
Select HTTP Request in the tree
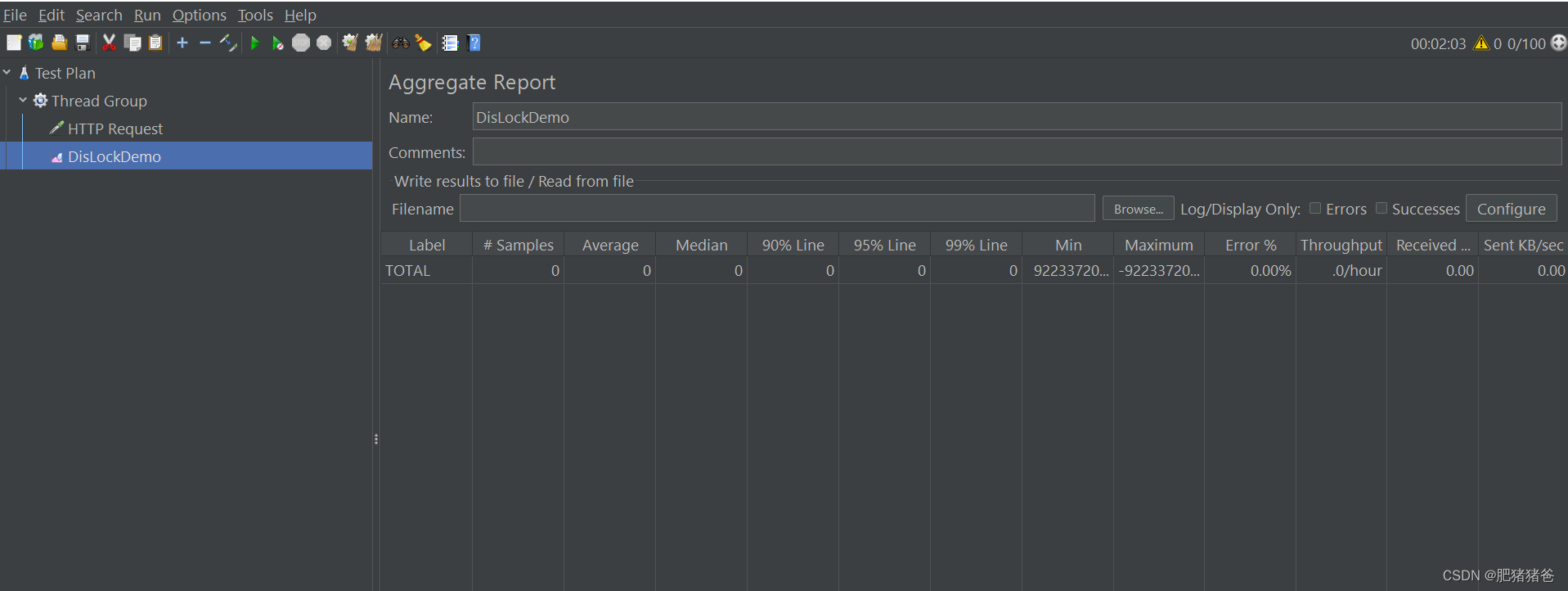pyautogui.click(x=115, y=129)
